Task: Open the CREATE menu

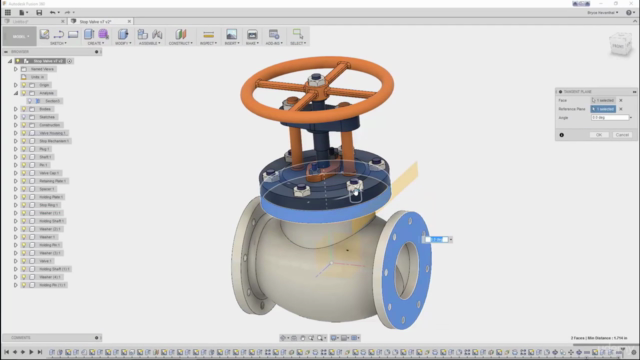Action: (x=96, y=43)
